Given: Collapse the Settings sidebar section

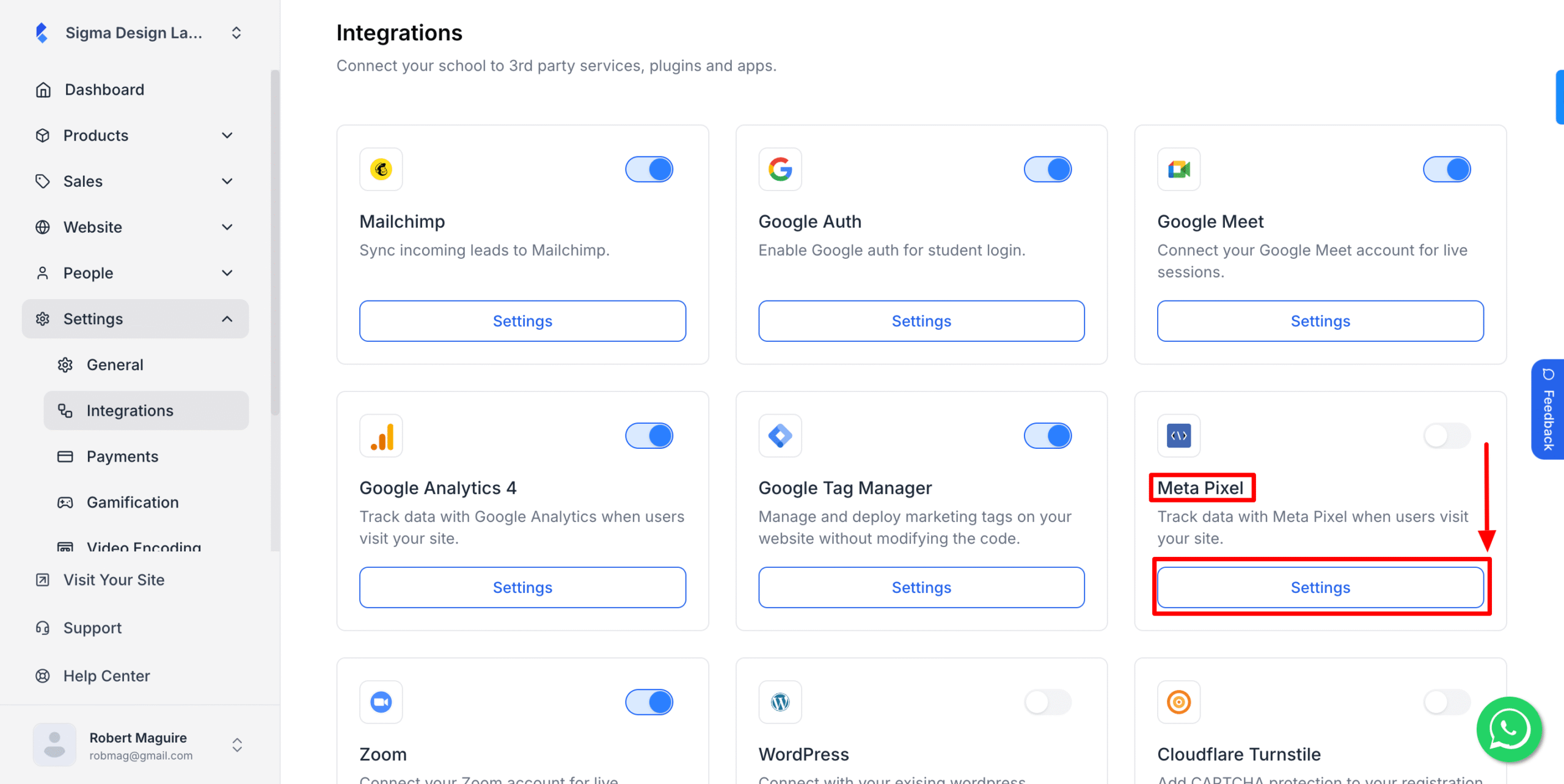Looking at the screenshot, I should [x=227, y=319].
